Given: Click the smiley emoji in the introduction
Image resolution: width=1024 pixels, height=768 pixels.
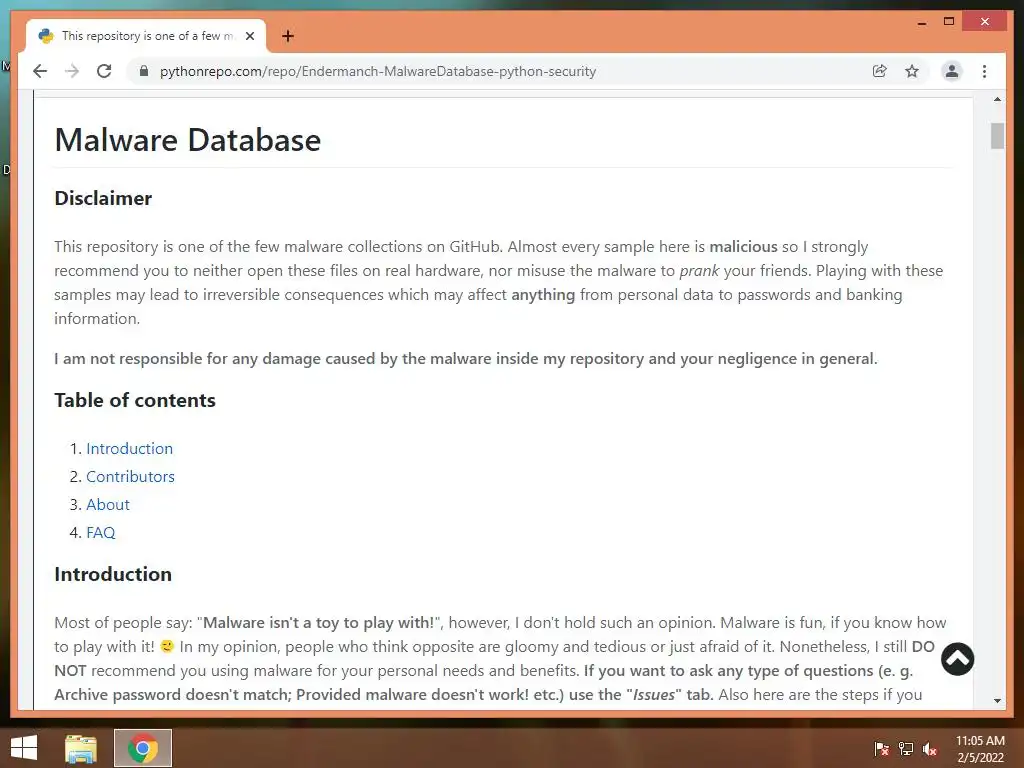Looking at the screenshot, I should [167, 647].
